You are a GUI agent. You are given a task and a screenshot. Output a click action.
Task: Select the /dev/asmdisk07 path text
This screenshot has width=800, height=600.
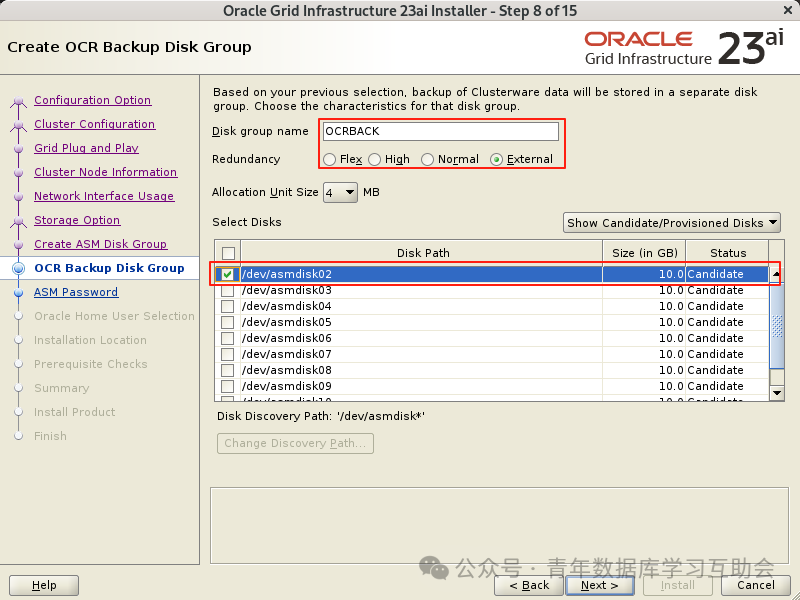[x=287, y=354]
